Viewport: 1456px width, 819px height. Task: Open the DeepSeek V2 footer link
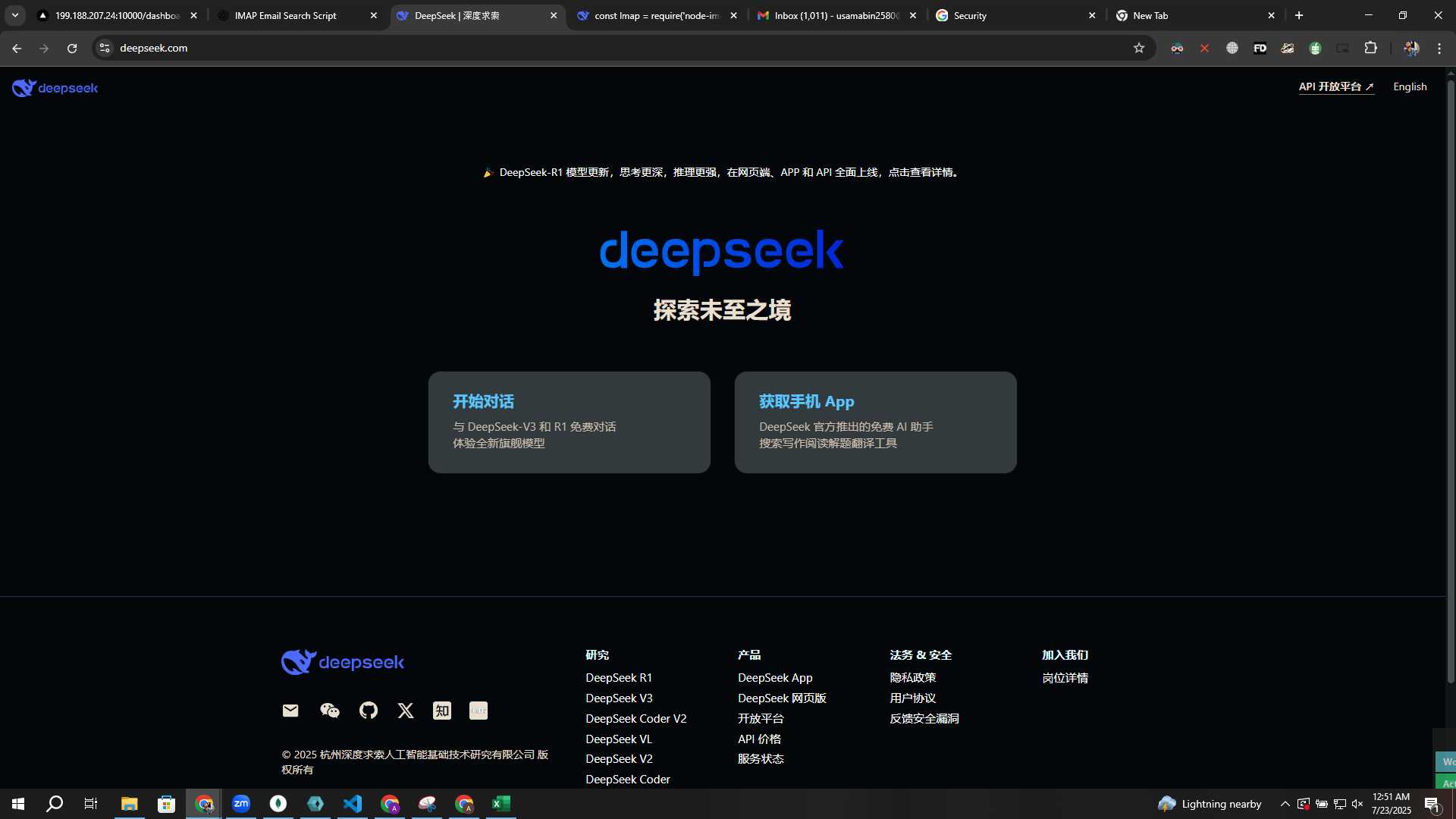tap(619, 759)
